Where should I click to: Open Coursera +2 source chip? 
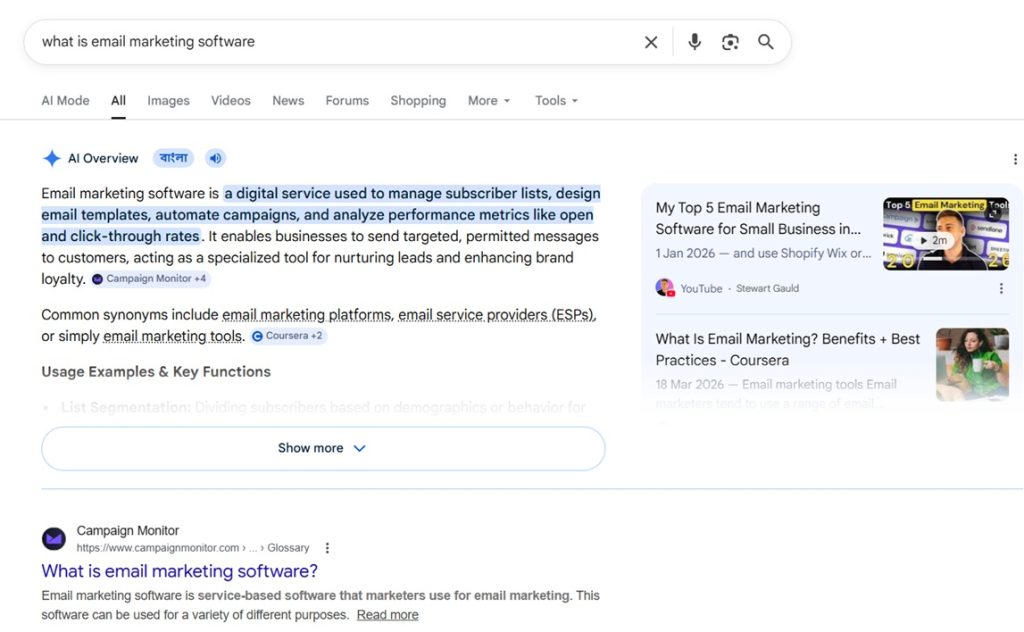(288, 336)
